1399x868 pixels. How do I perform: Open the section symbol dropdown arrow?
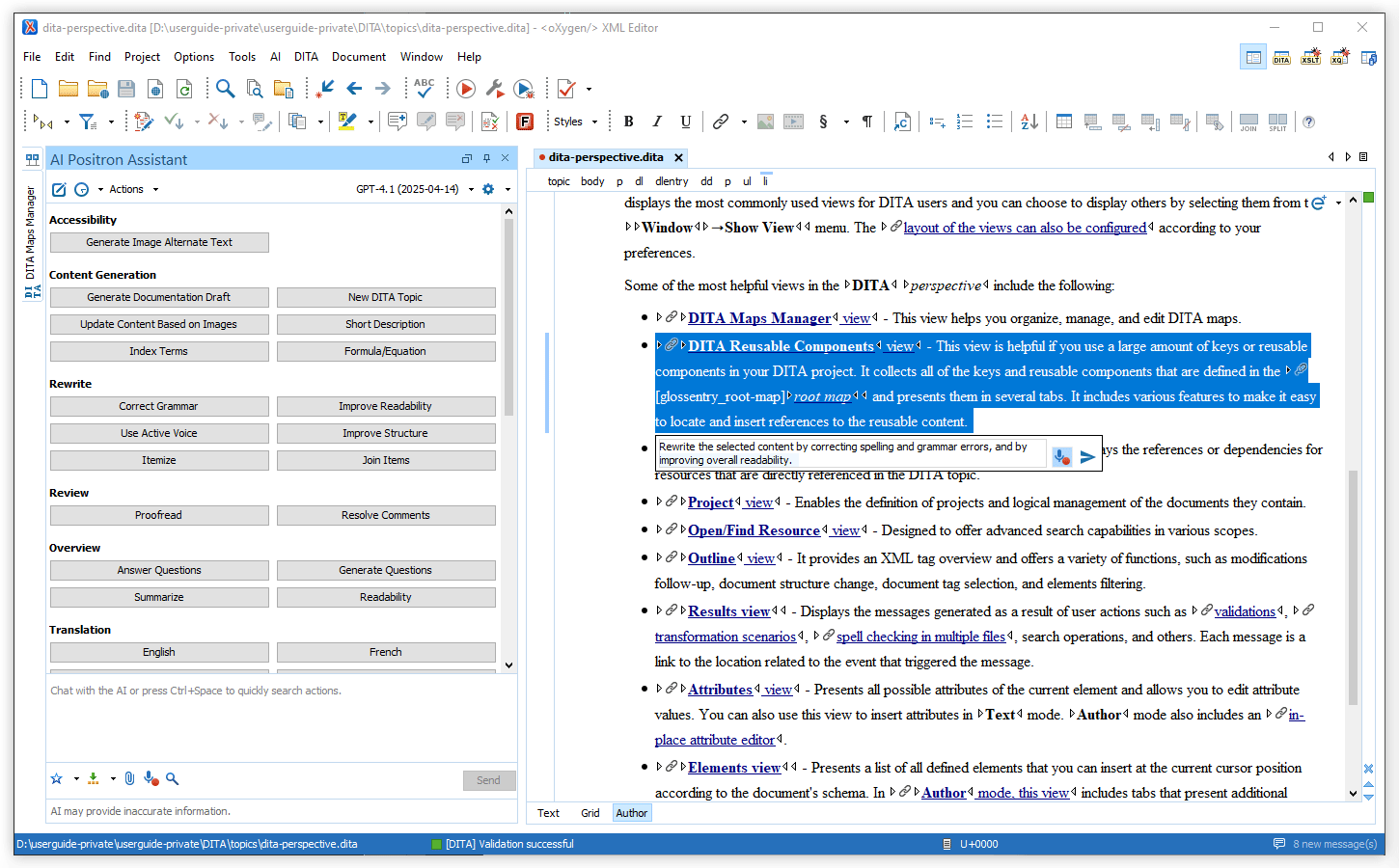(x=846, y=122)
